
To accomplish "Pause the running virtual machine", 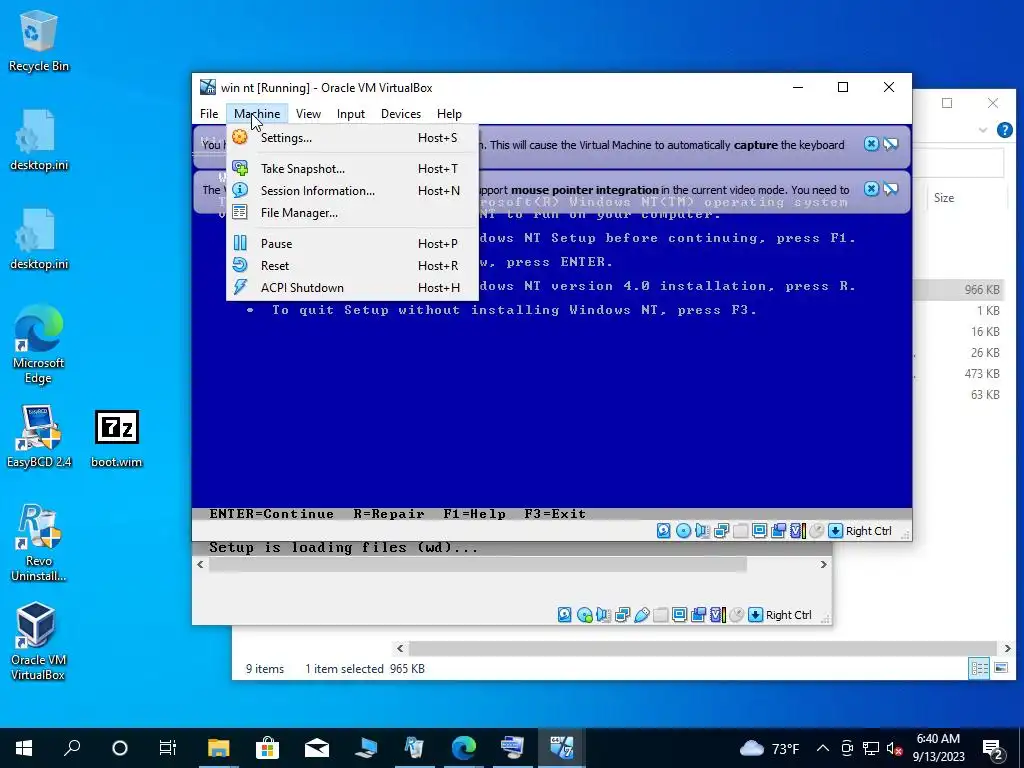I will tap(352, 244).
